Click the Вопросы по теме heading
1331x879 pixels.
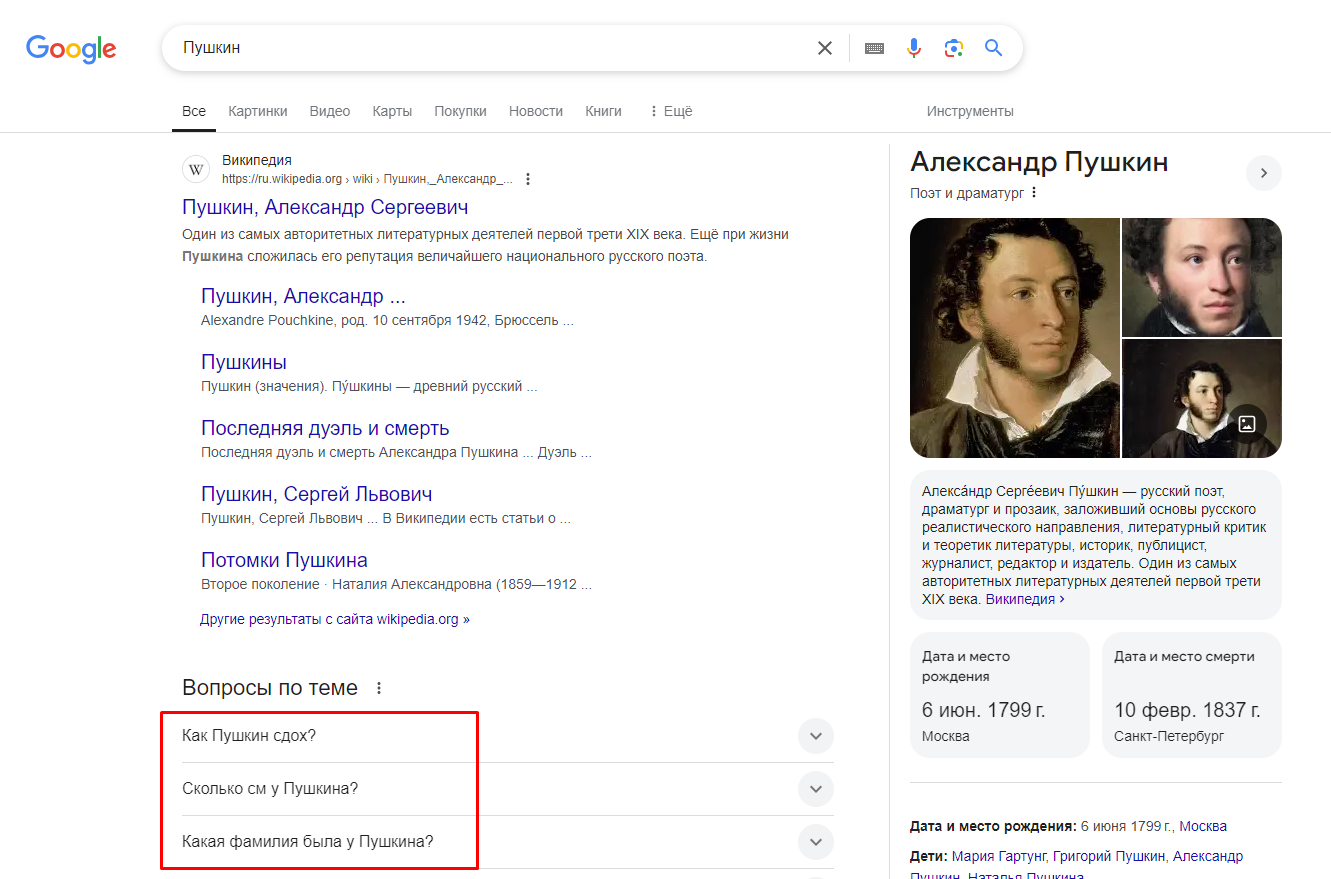[x=270, y=688]
